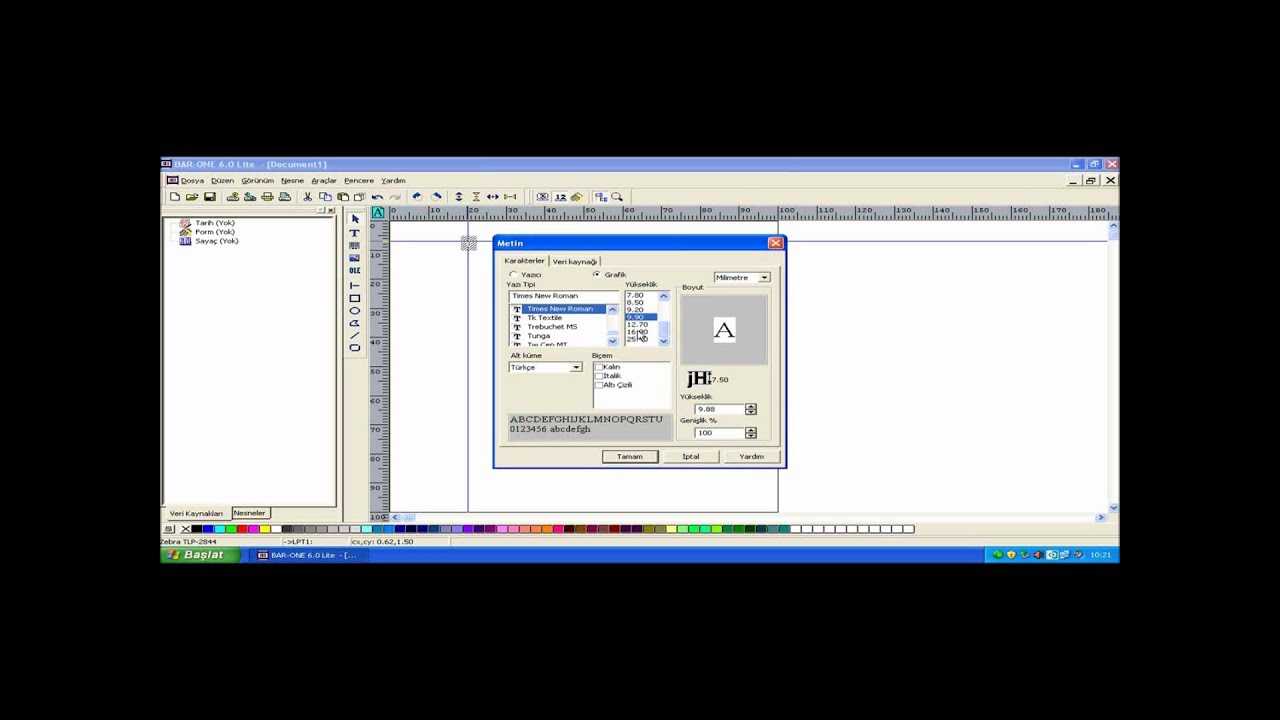Click the vertical double-arrow alignment icon
The width and height of the screenshot is (1280, 720).
[x=459, y=197]
